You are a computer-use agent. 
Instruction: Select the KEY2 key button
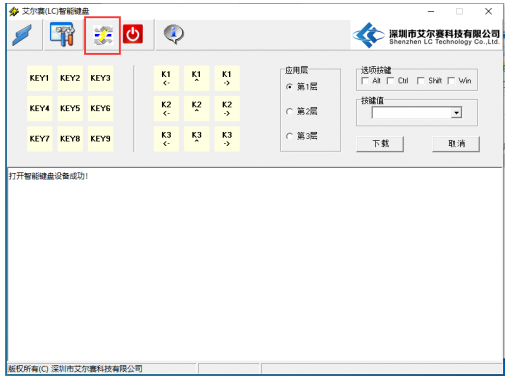pyautogui.click(x=70, y=78)
